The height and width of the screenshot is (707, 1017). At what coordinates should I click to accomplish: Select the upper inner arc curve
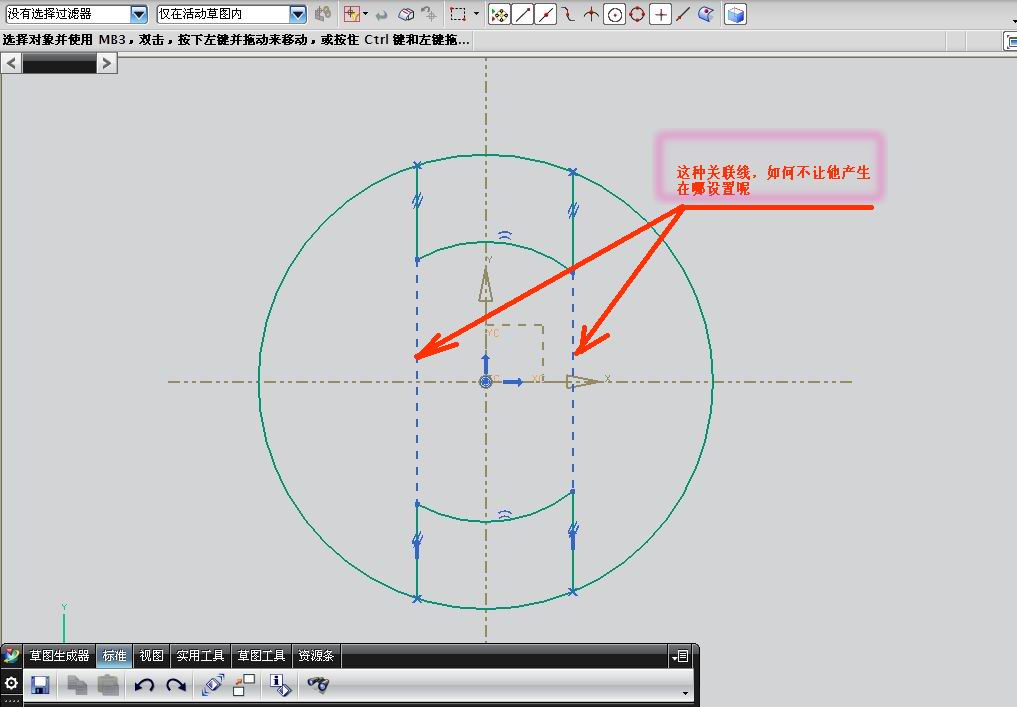(x=485, y=243)
